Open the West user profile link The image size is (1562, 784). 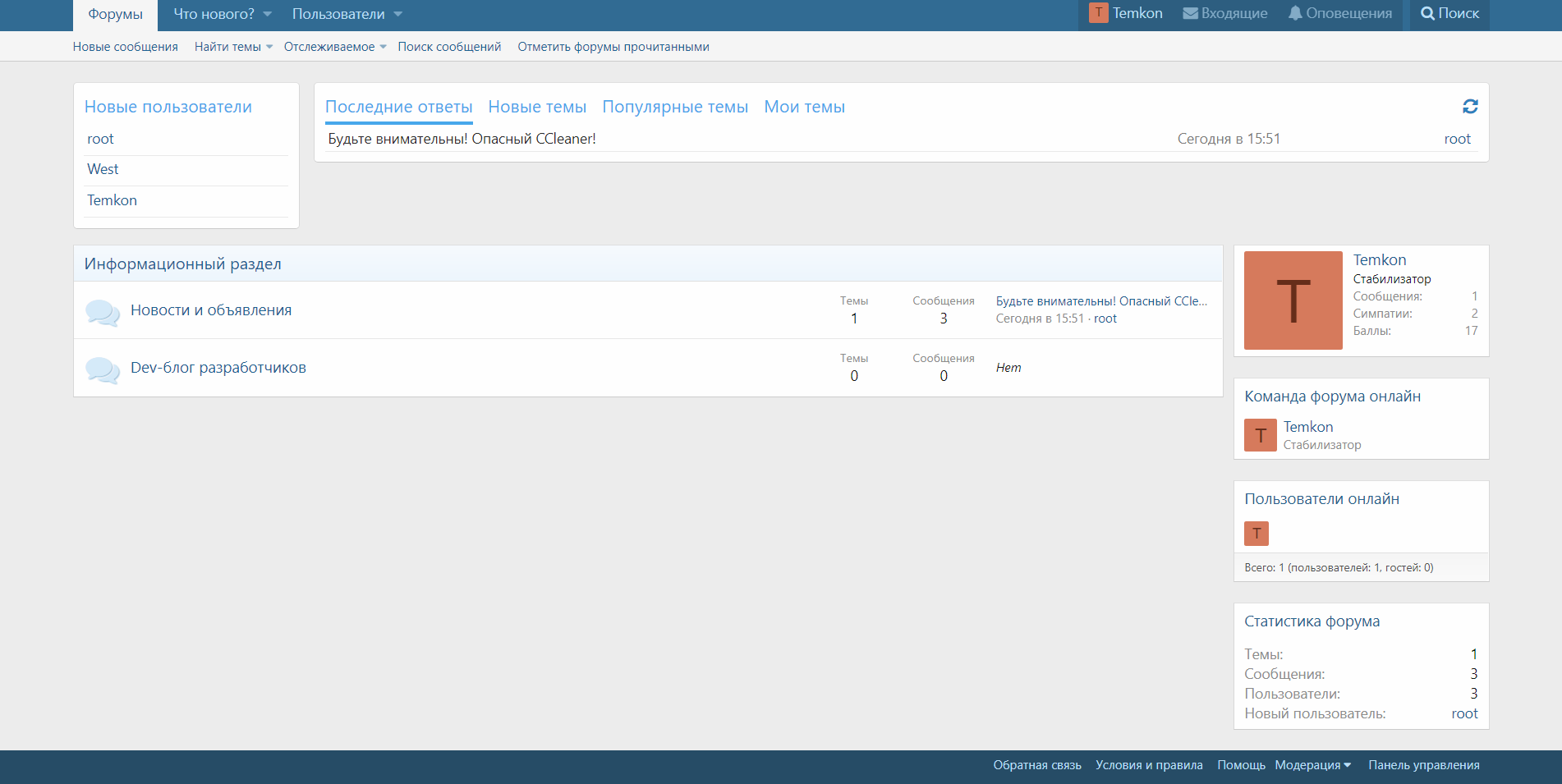[x=103, y=169]
